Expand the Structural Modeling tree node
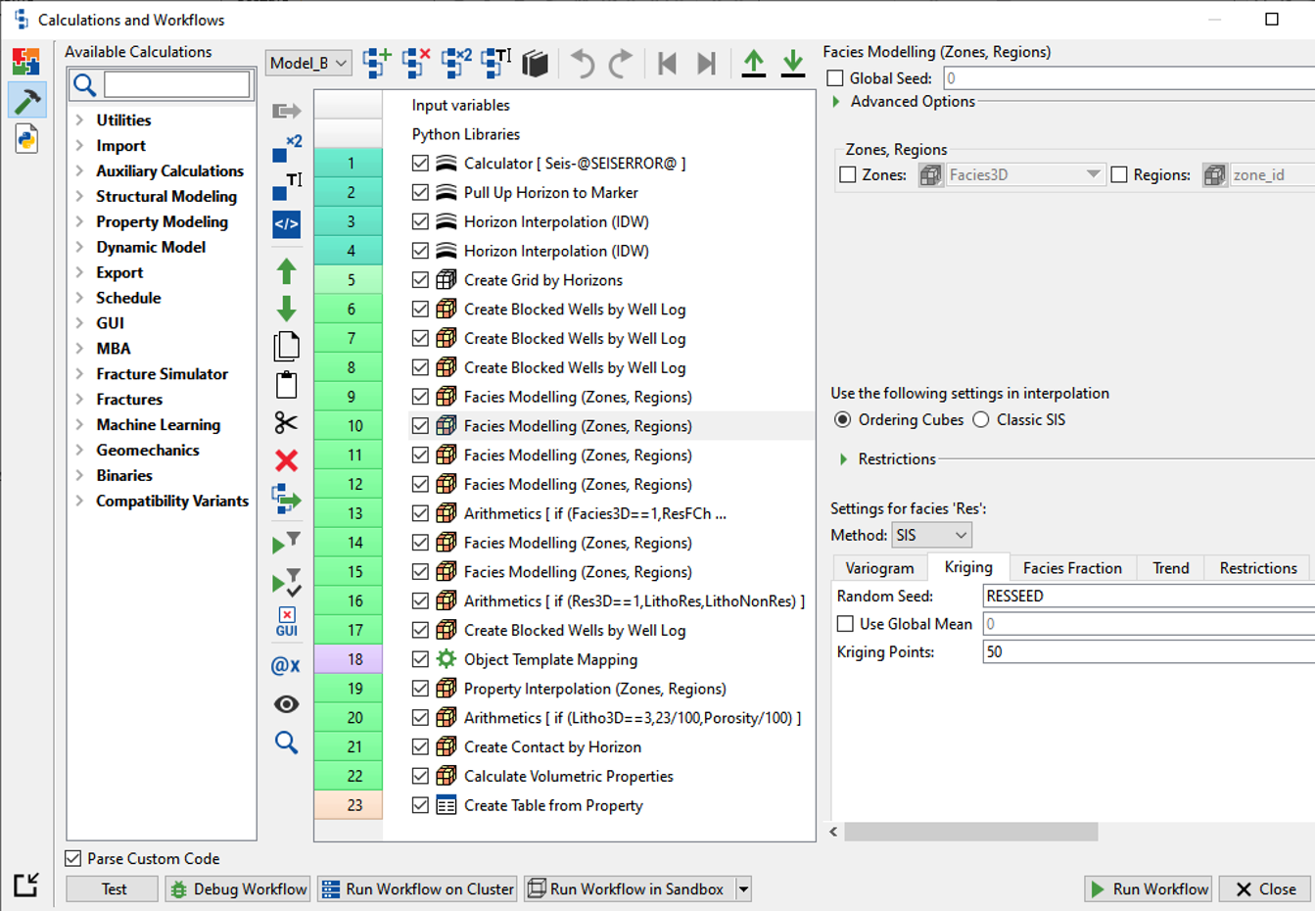 79,197
